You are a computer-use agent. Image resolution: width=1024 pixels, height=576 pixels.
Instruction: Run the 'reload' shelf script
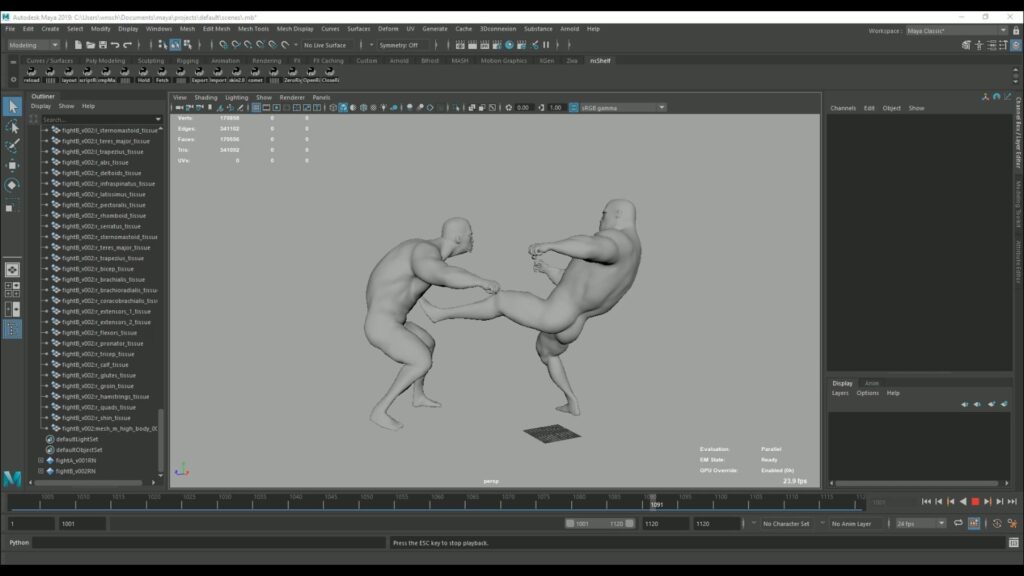point(31,74)
